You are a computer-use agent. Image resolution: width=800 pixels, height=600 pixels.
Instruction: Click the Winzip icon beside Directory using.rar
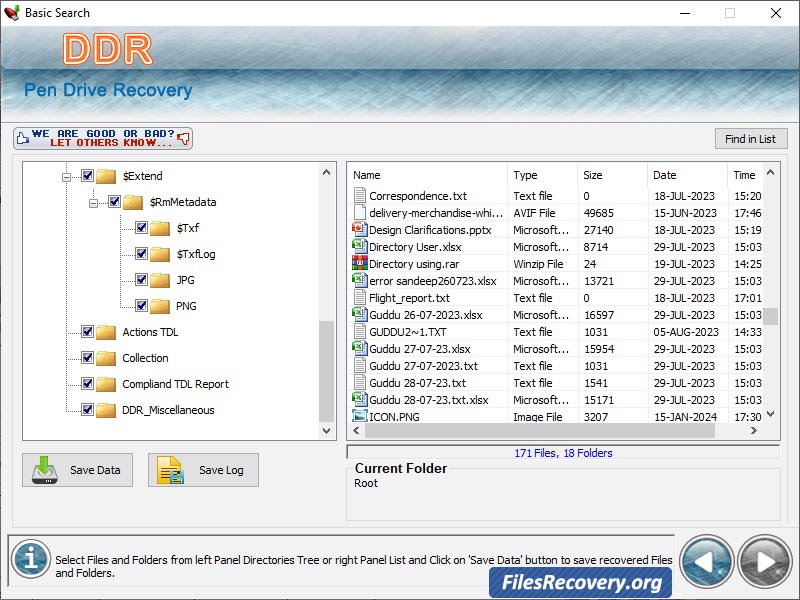coord(360,264)
